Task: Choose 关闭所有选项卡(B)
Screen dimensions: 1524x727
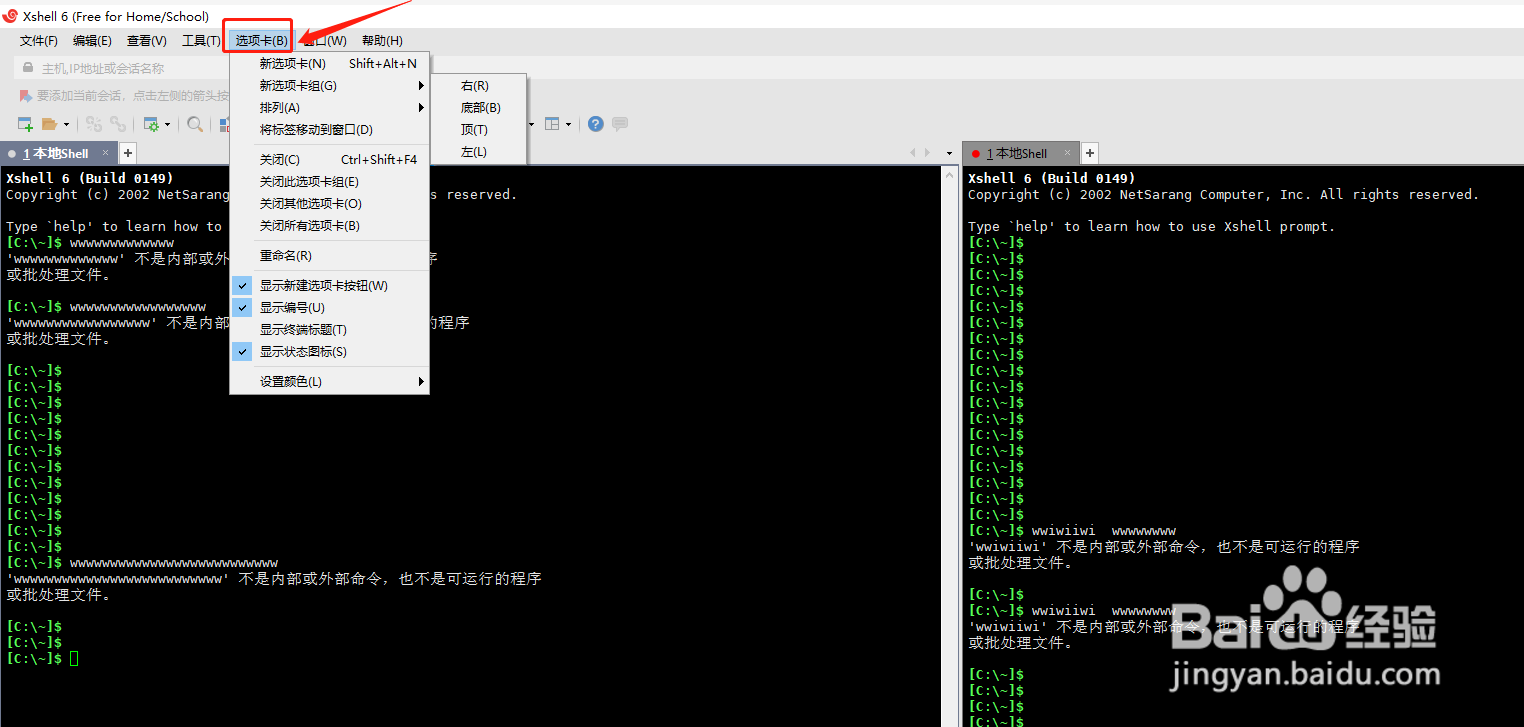Action: [330, 225]
